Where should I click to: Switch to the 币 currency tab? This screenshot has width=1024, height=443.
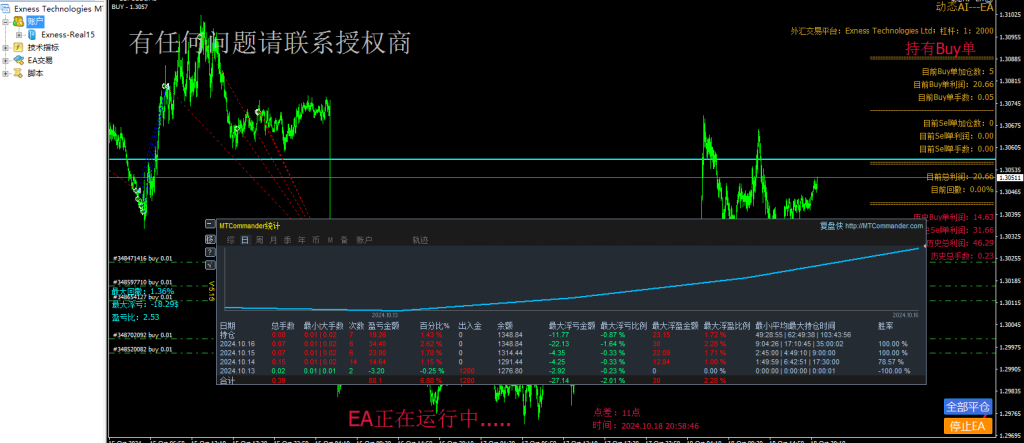315,240
